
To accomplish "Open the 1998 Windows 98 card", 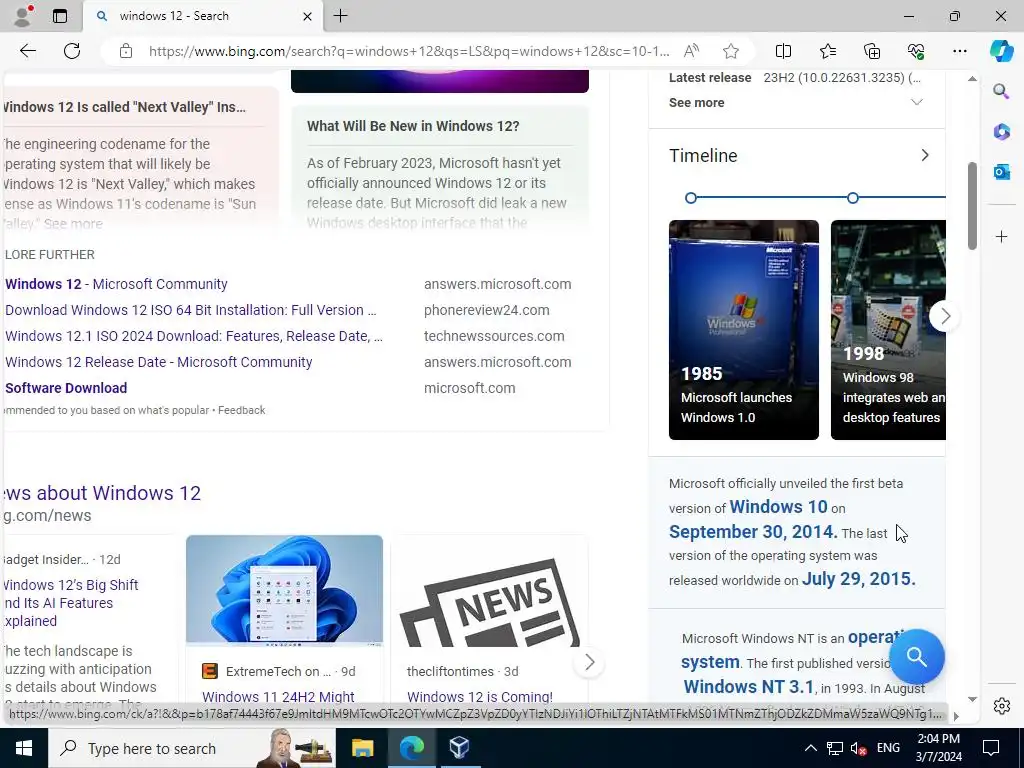I will tap(888, 330).
